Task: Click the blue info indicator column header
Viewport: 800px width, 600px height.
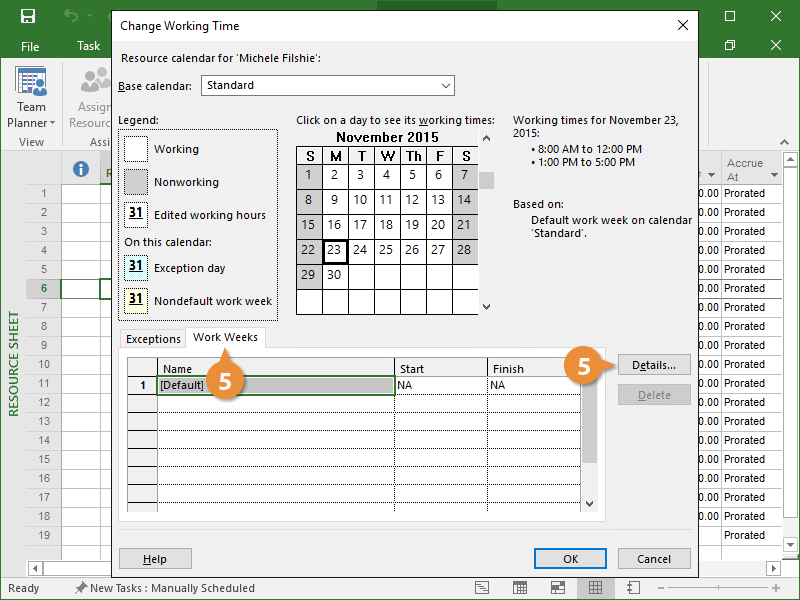Action: click(x=82, y=169)
